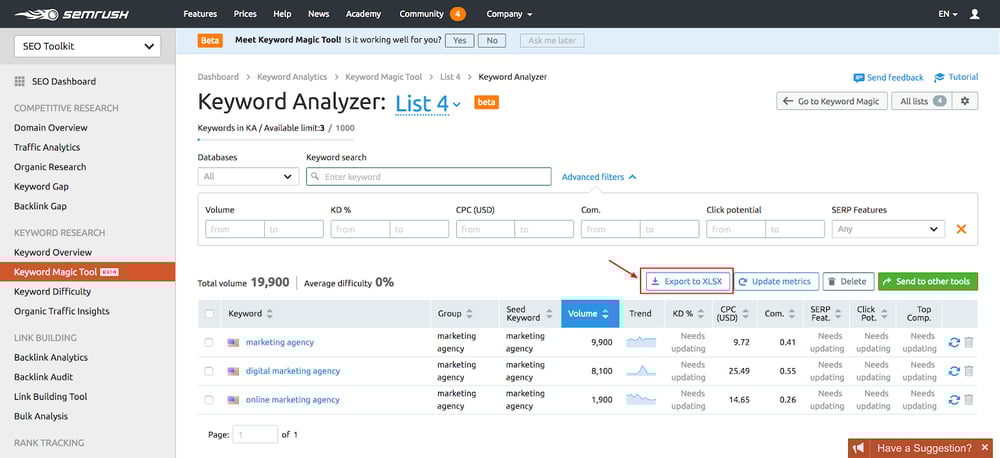1000x458 pixels.
Task: Open trend chart for marketing agency
Action: tap(641, 342)
